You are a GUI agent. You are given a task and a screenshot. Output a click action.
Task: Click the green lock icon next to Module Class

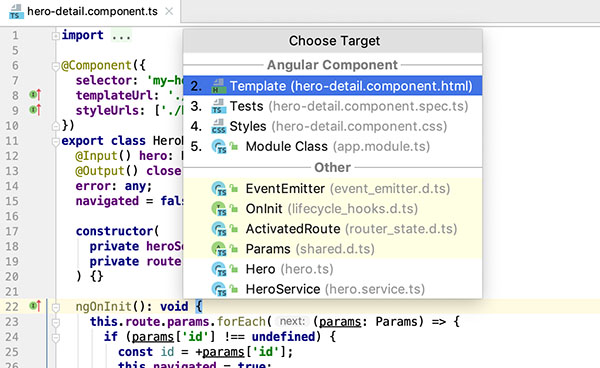tap(234, 146)
